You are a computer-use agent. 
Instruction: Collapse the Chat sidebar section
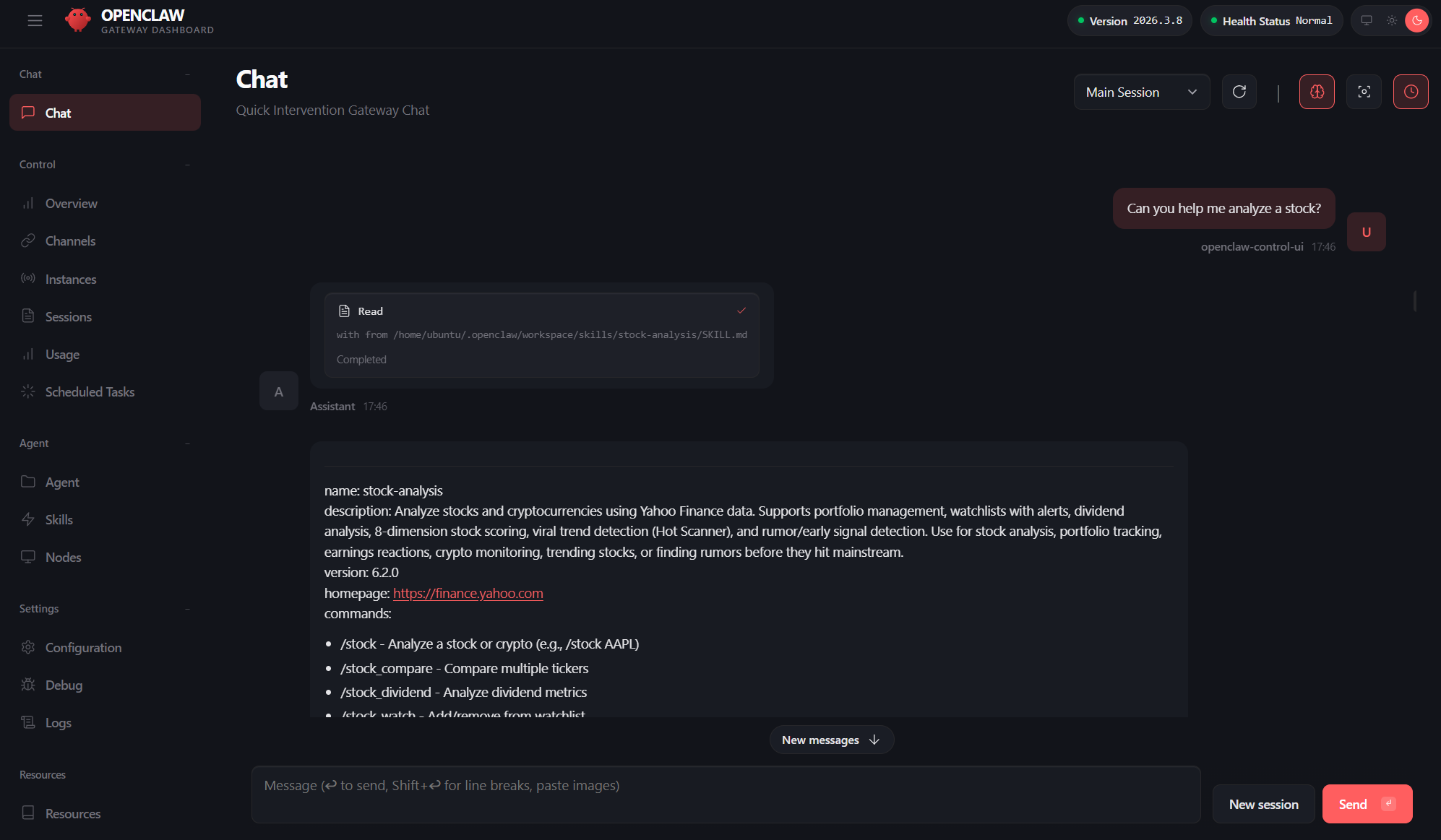coord(187,74)
